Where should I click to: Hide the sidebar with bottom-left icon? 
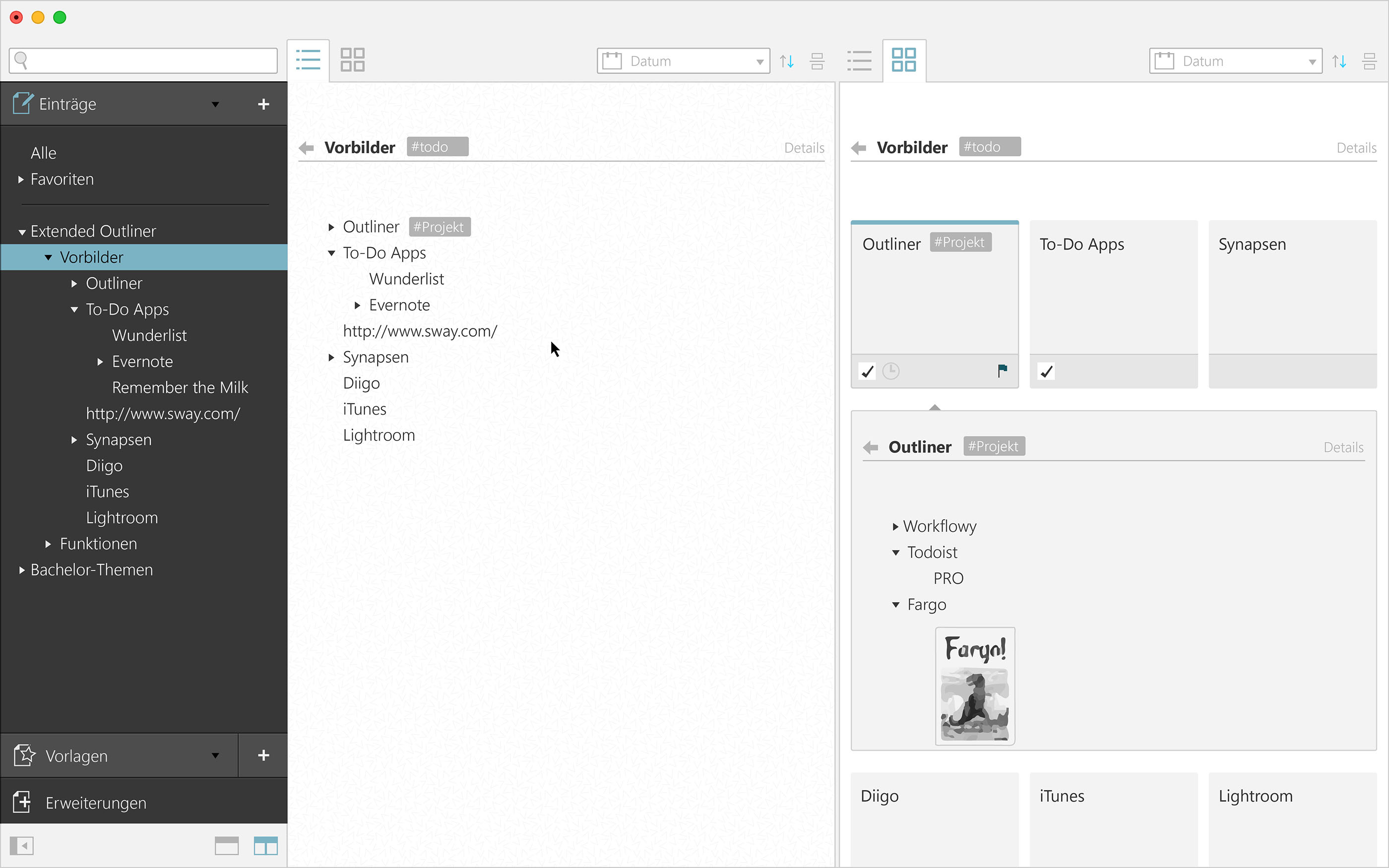pos(22,846)
